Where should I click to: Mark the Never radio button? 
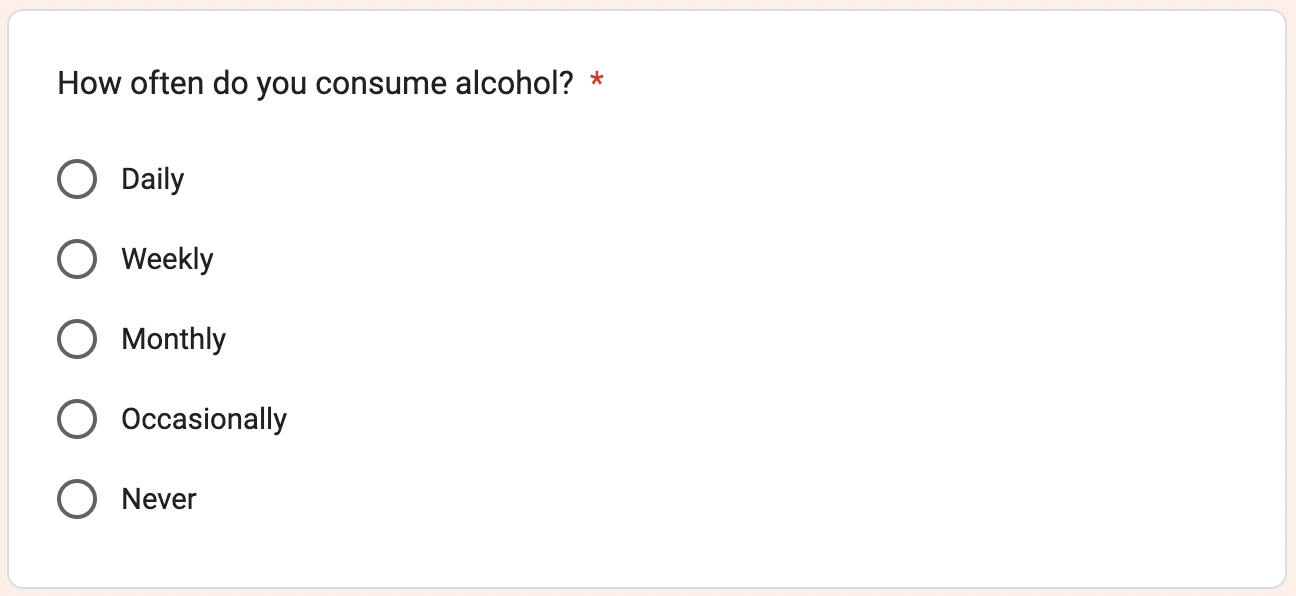tap(77, 499)
